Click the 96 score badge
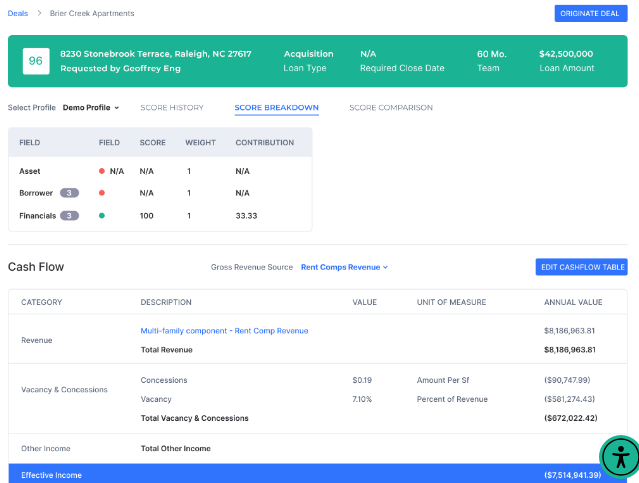Viewport: 639px width, 483px height. pyautogui.click(x=36, y=61)
